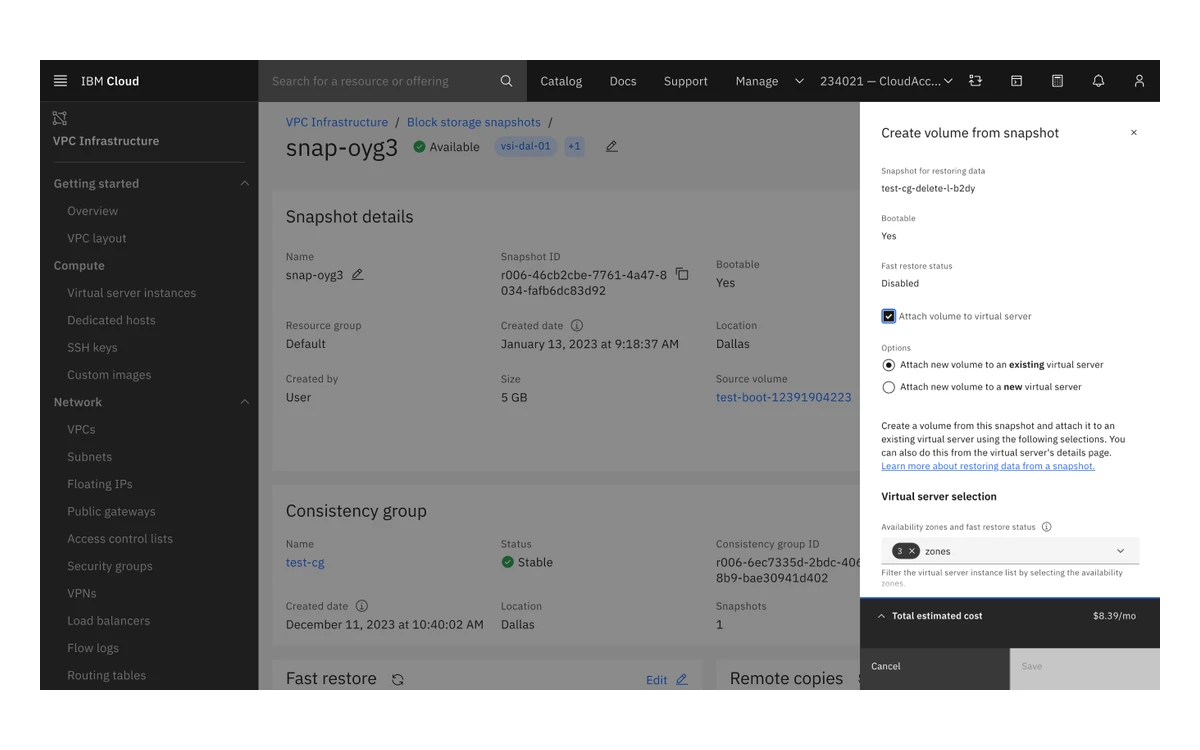Open VPC layout in sidebar

coord(96,238)
